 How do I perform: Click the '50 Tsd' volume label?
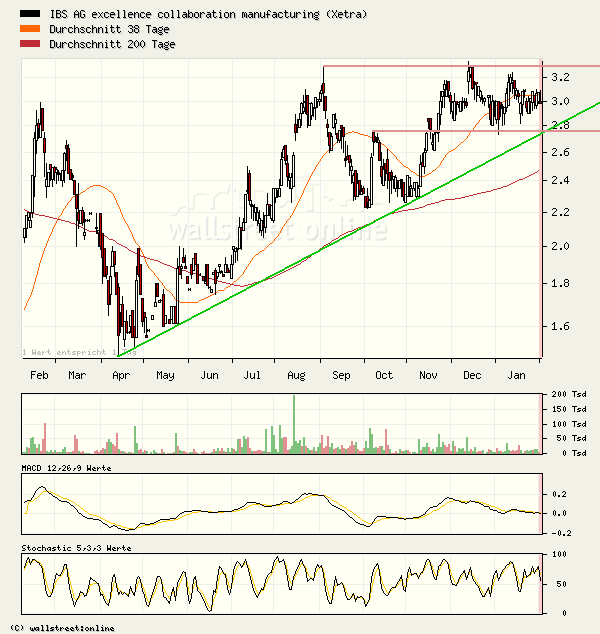[x=571, y=438]
